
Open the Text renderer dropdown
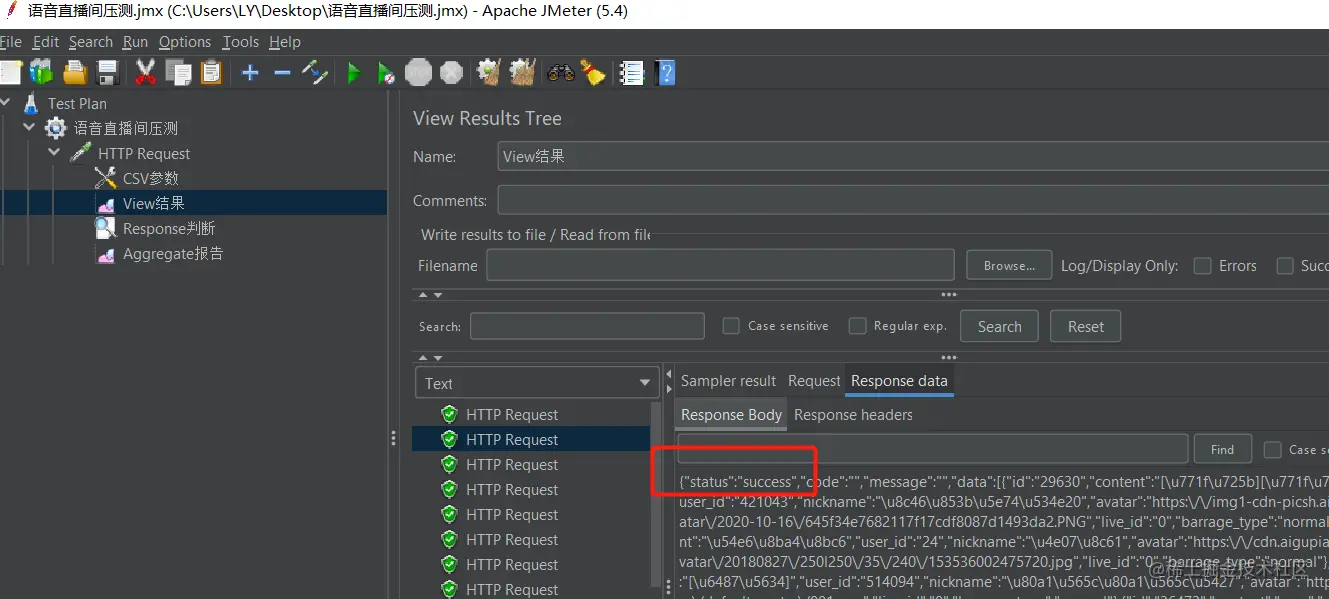(537, 383)
